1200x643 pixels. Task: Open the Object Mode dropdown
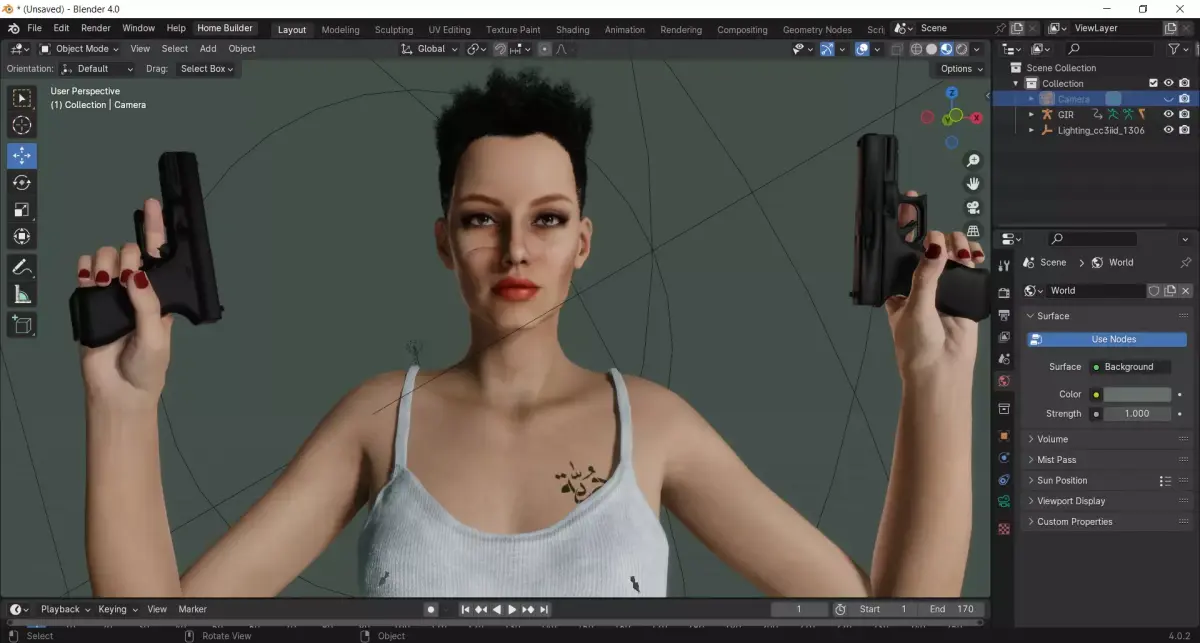(79, 48)
